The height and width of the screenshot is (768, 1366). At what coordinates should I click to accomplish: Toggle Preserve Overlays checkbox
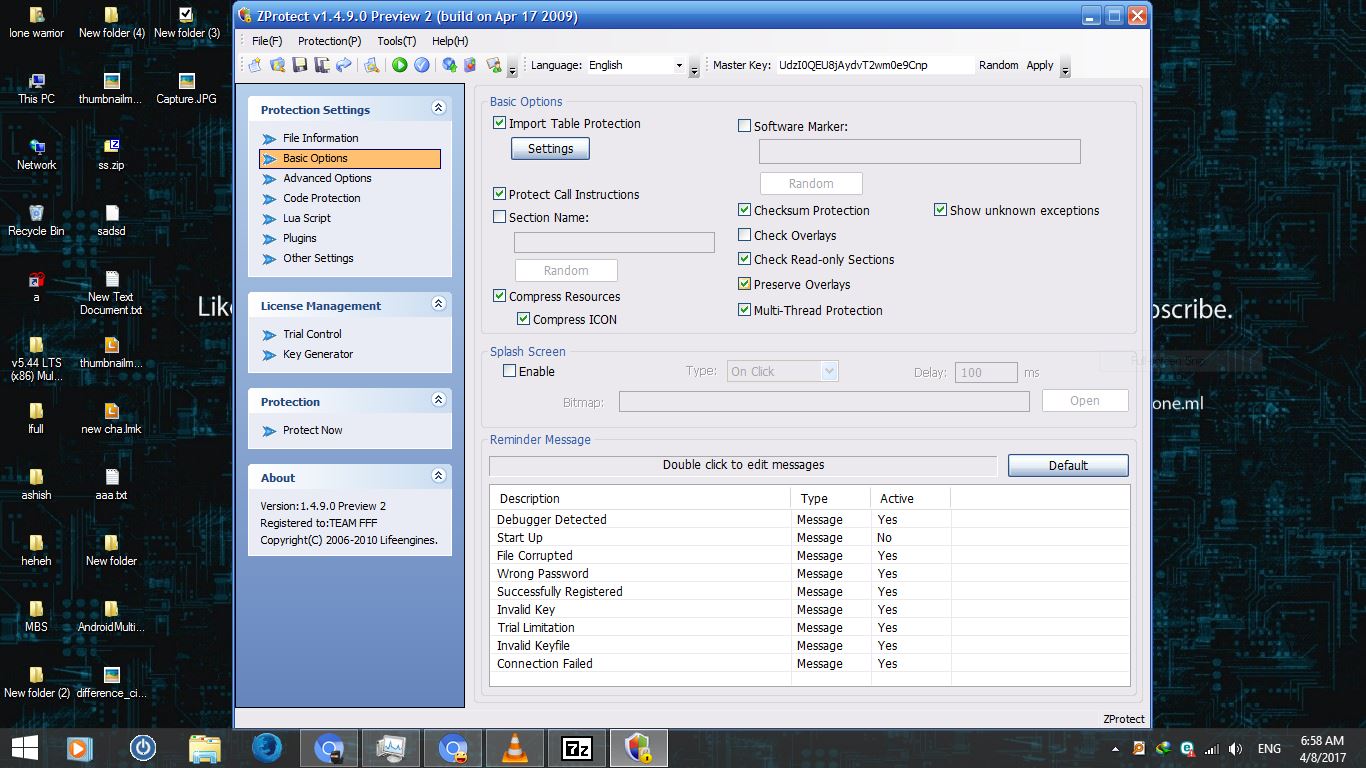pos(744,284)
